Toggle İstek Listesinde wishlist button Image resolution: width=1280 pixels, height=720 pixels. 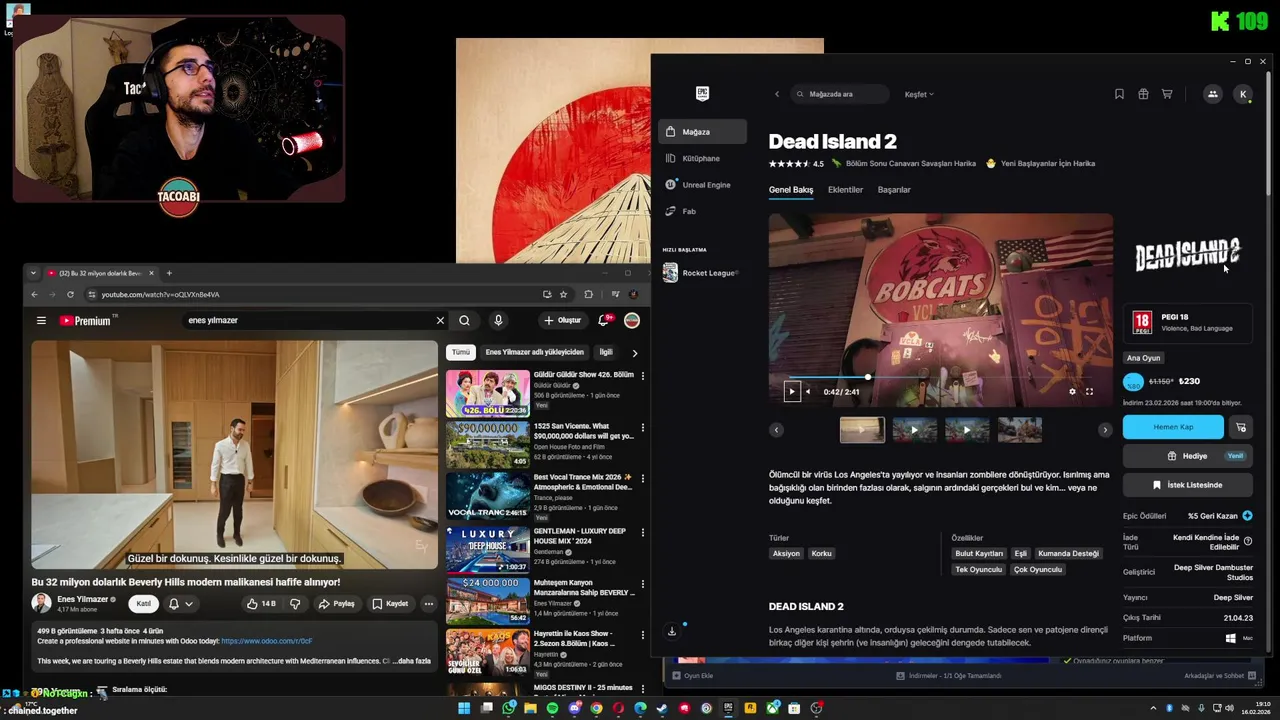click(1187, 485)
